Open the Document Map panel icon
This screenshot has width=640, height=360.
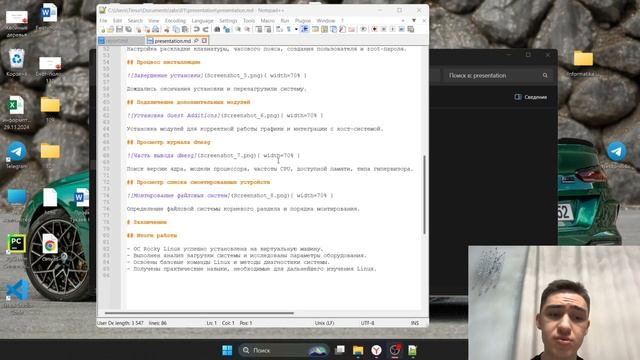pyautogui.click(x=324, y=29)
